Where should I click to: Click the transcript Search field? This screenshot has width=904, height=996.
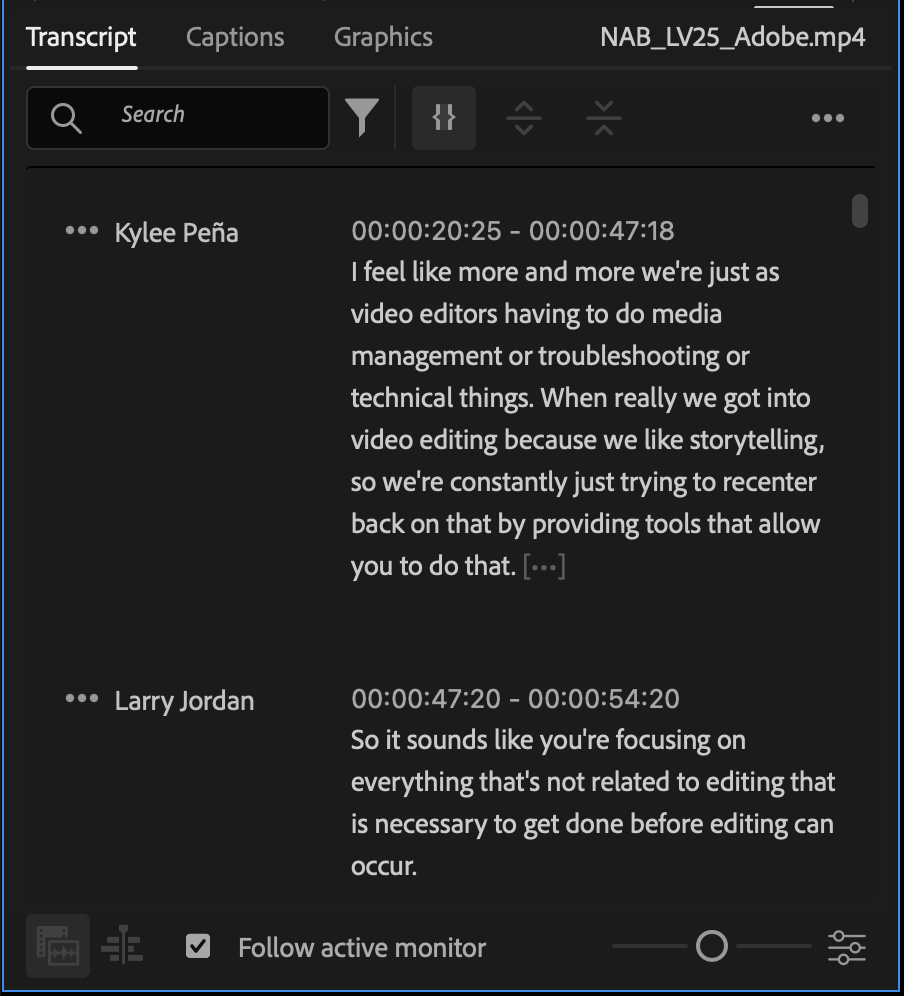coord(178,118)
